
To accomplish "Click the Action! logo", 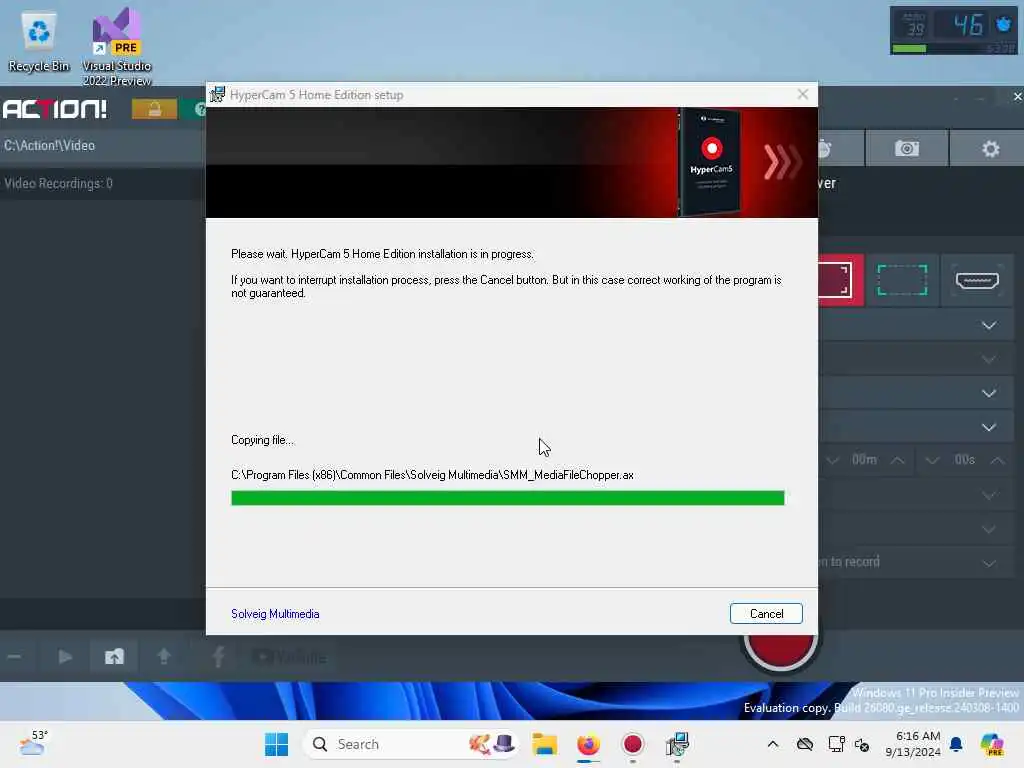I will [55, 109].
